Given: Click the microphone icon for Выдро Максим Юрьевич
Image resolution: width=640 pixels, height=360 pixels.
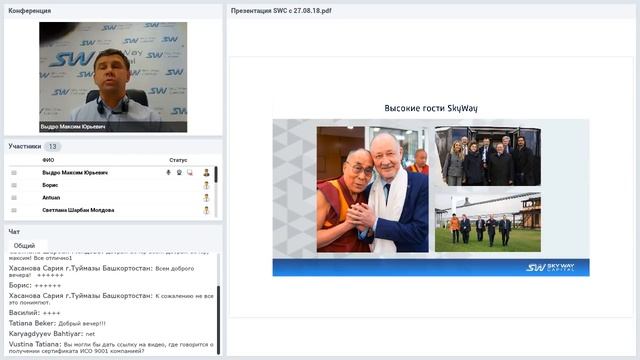Looking at the screenshot, I should (168, 173).
